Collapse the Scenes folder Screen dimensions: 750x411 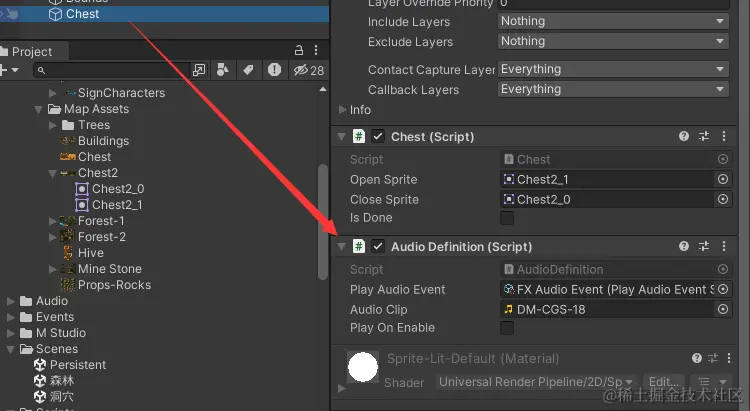pyautogui.click(x=11, y=349)
